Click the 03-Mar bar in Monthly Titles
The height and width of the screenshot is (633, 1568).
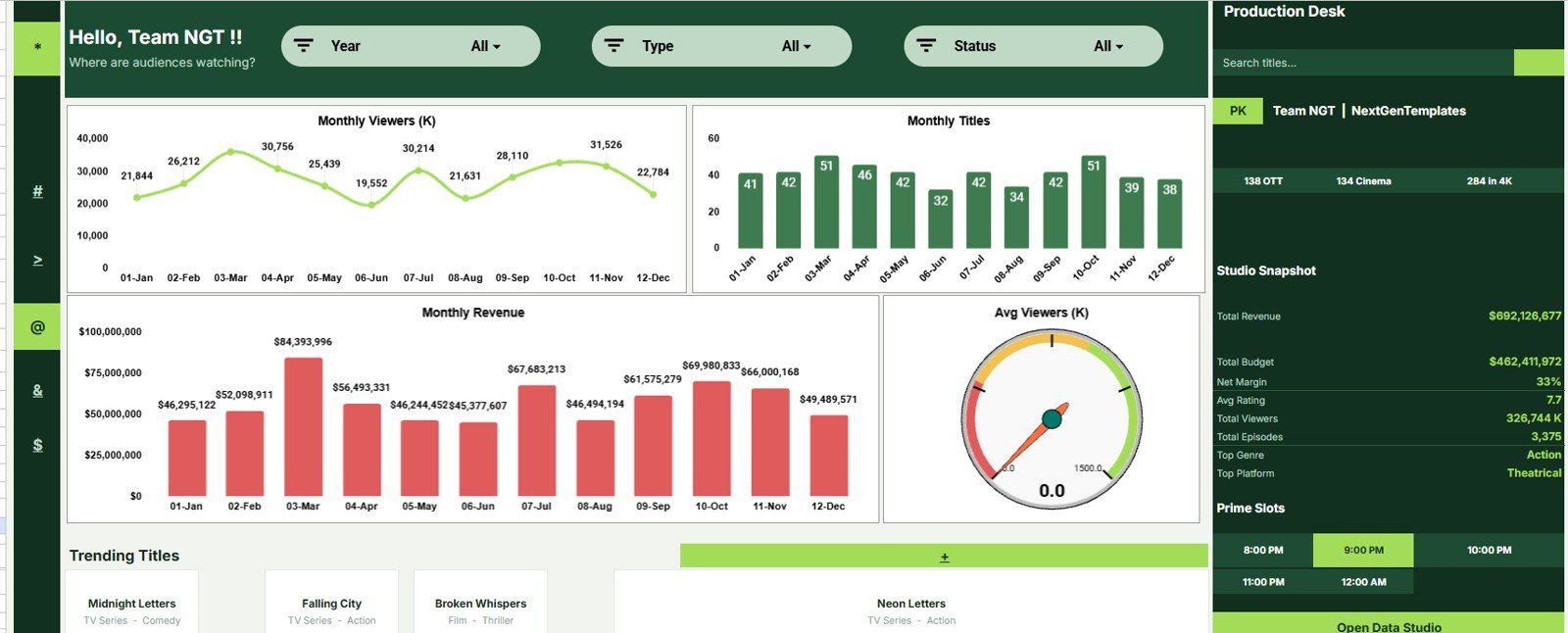point(826,202)
